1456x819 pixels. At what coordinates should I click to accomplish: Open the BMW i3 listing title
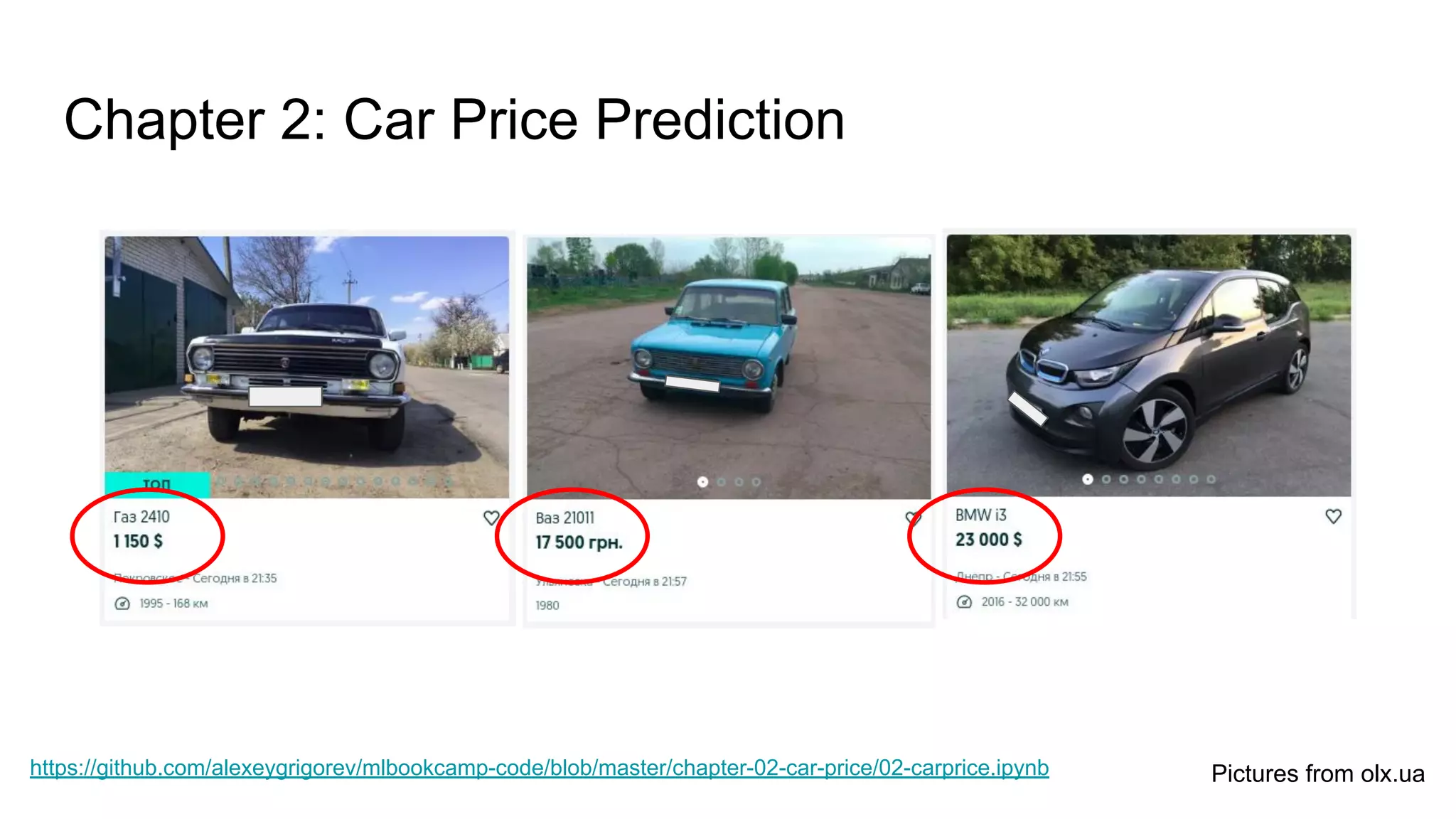[x=980, y=515]
